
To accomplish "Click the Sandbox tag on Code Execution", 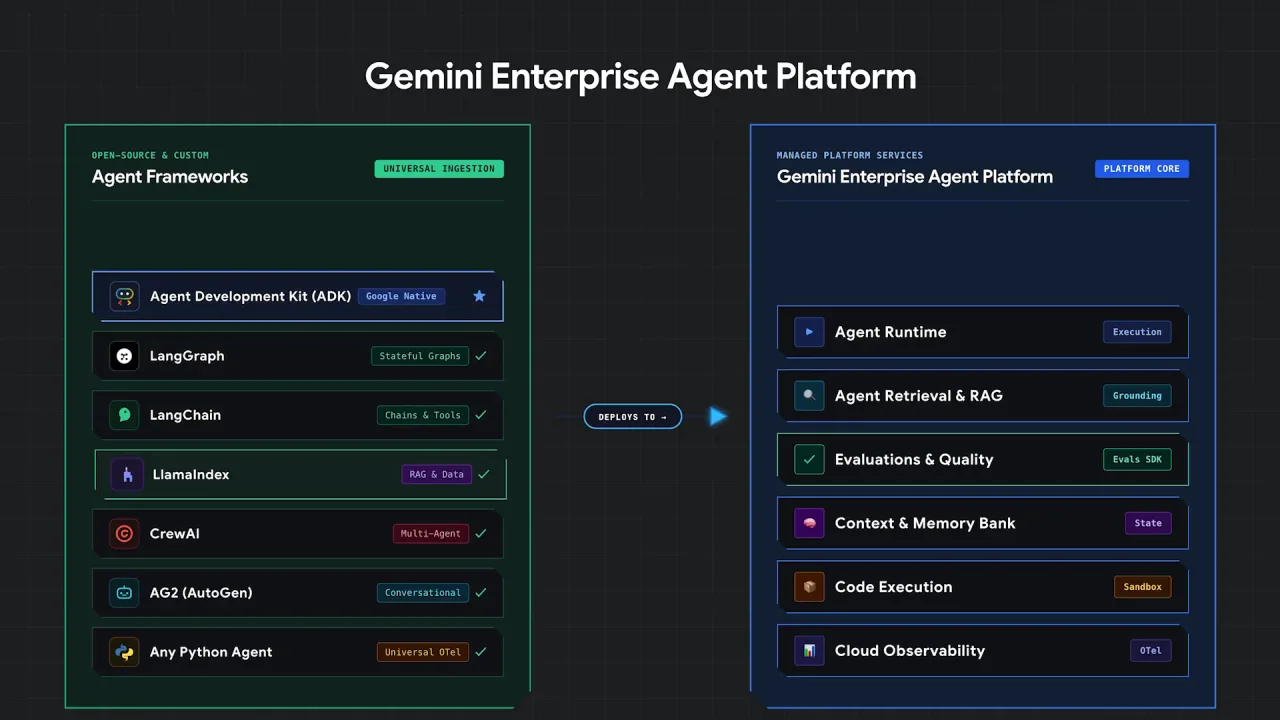I will 1142,587.
